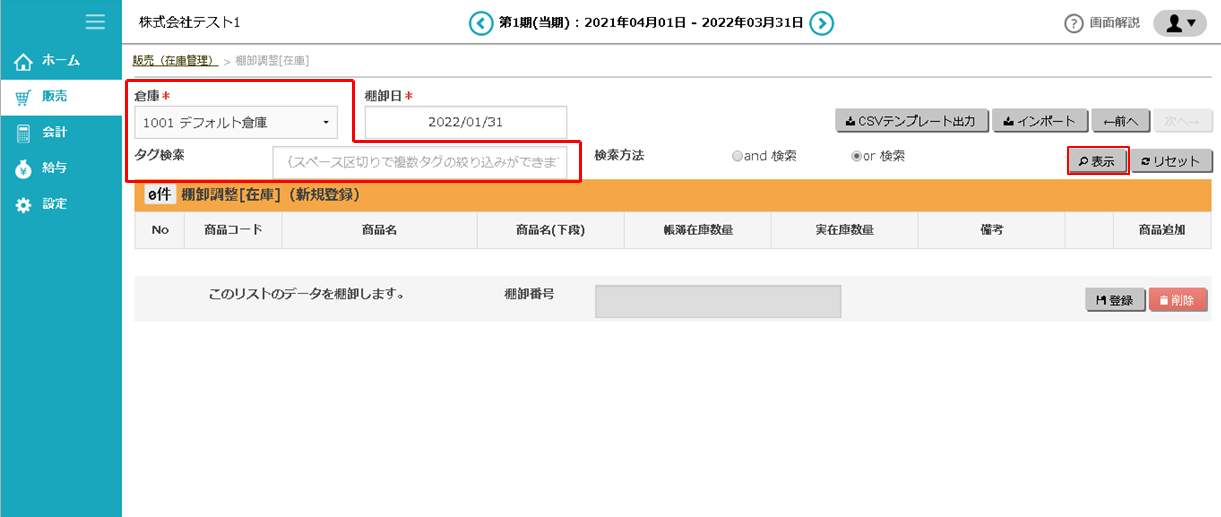Viewport: 1221px width, 517px height.
Task: Click the 表示 search button
Action: 1098,161
